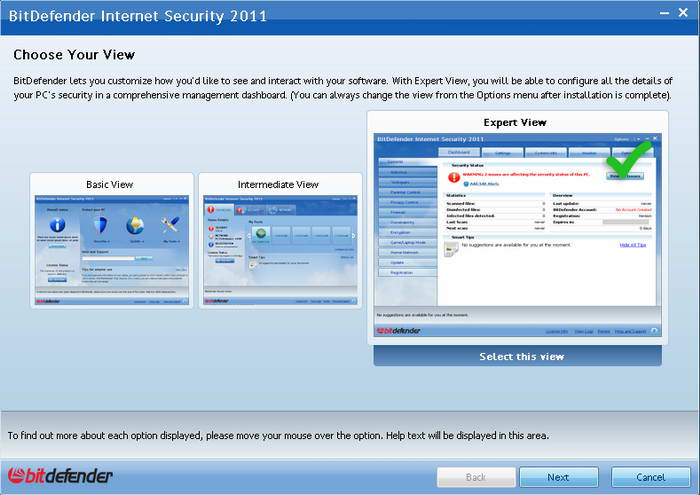Click the Intermediate View label

click(278, 184)
